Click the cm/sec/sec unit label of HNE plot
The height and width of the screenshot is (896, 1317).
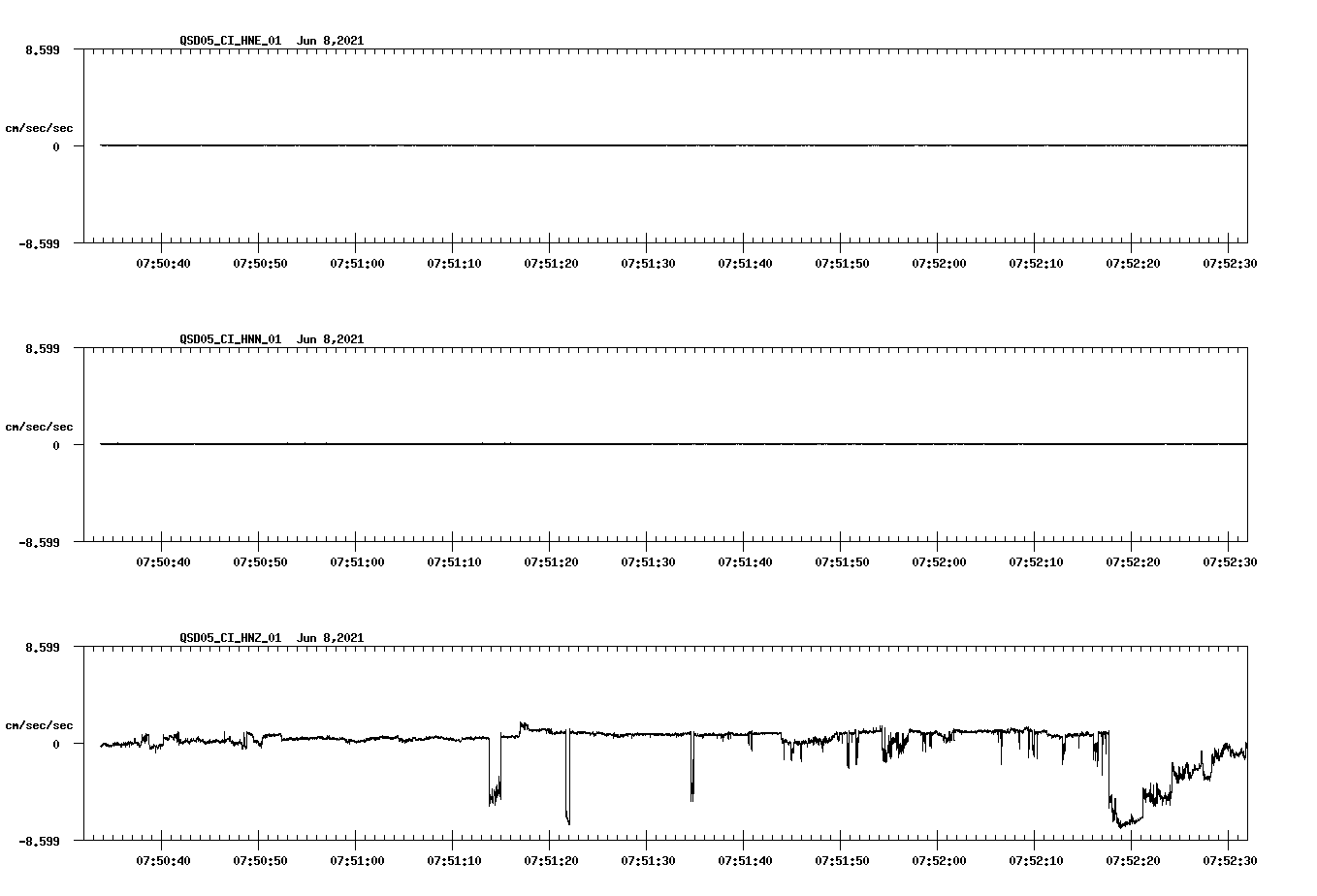pyautogui.click(x=40, y=128)
